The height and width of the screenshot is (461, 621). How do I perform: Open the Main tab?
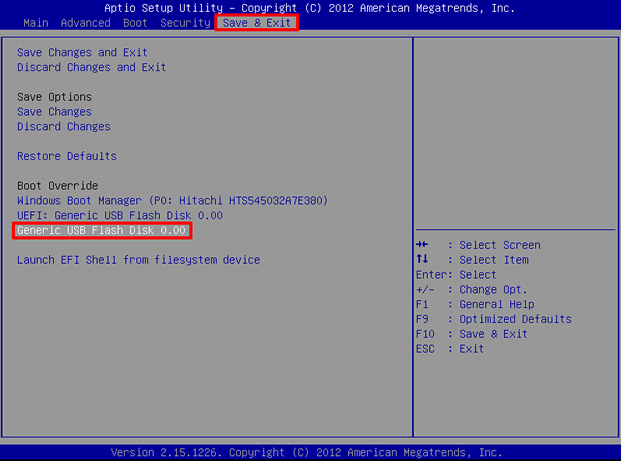click(x=36, y=23)
